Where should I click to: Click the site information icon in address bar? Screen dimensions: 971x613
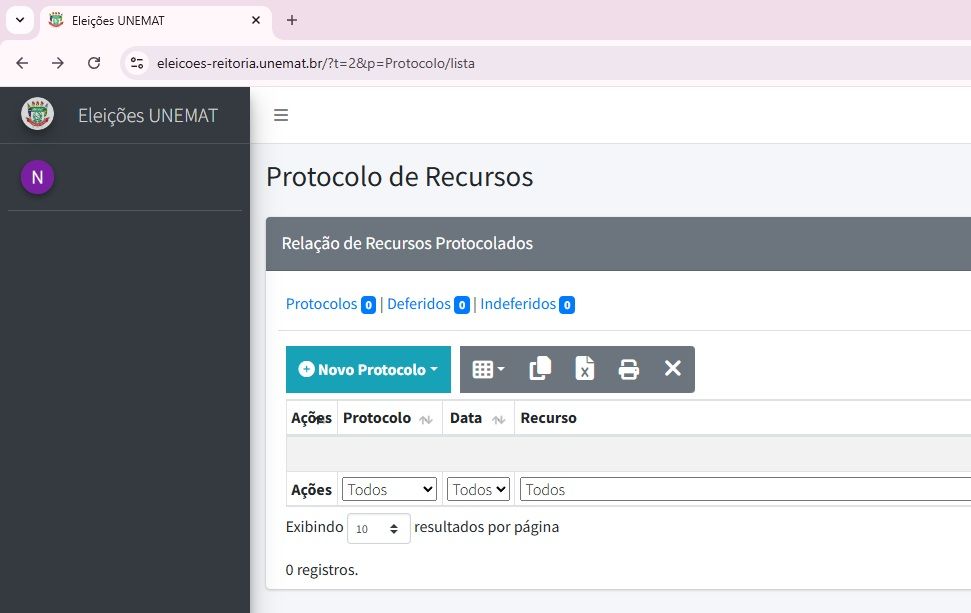(138, 63)
